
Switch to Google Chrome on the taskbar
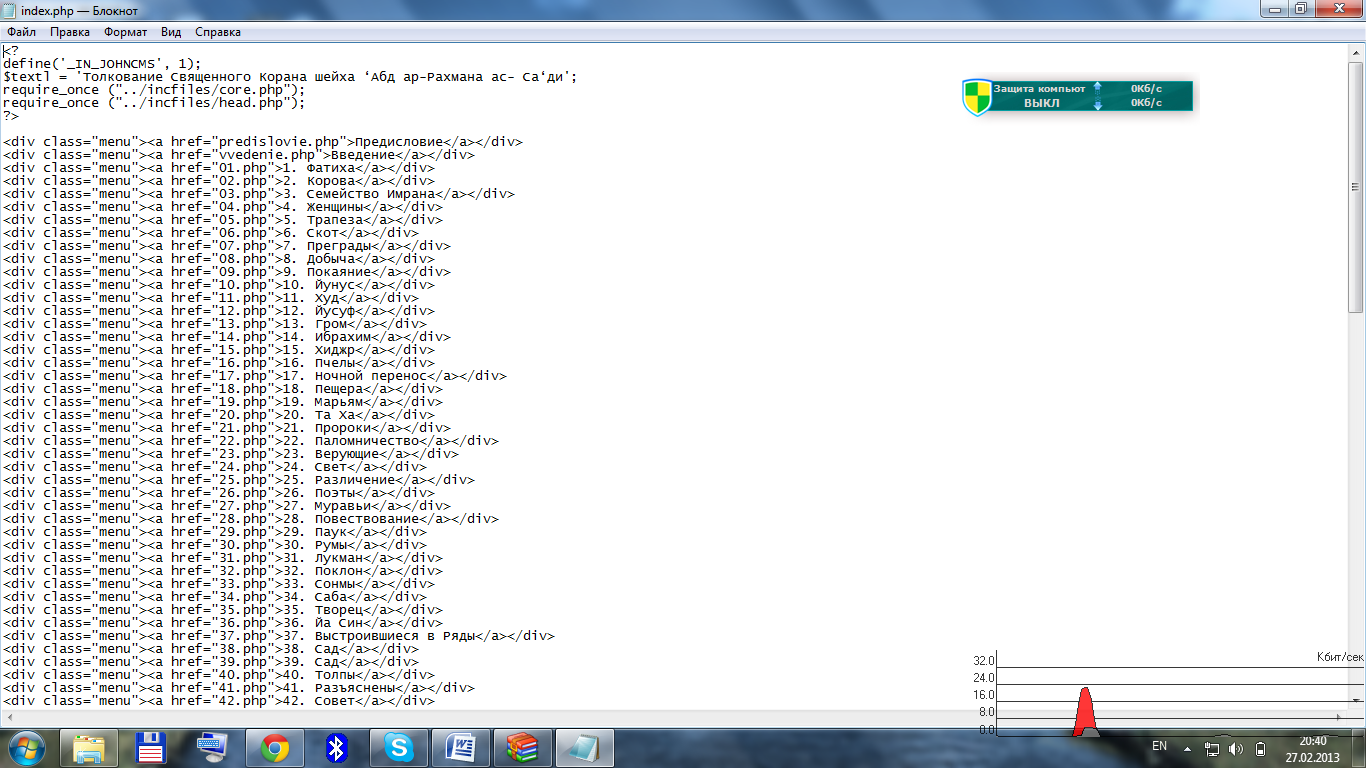coord(274,748)
